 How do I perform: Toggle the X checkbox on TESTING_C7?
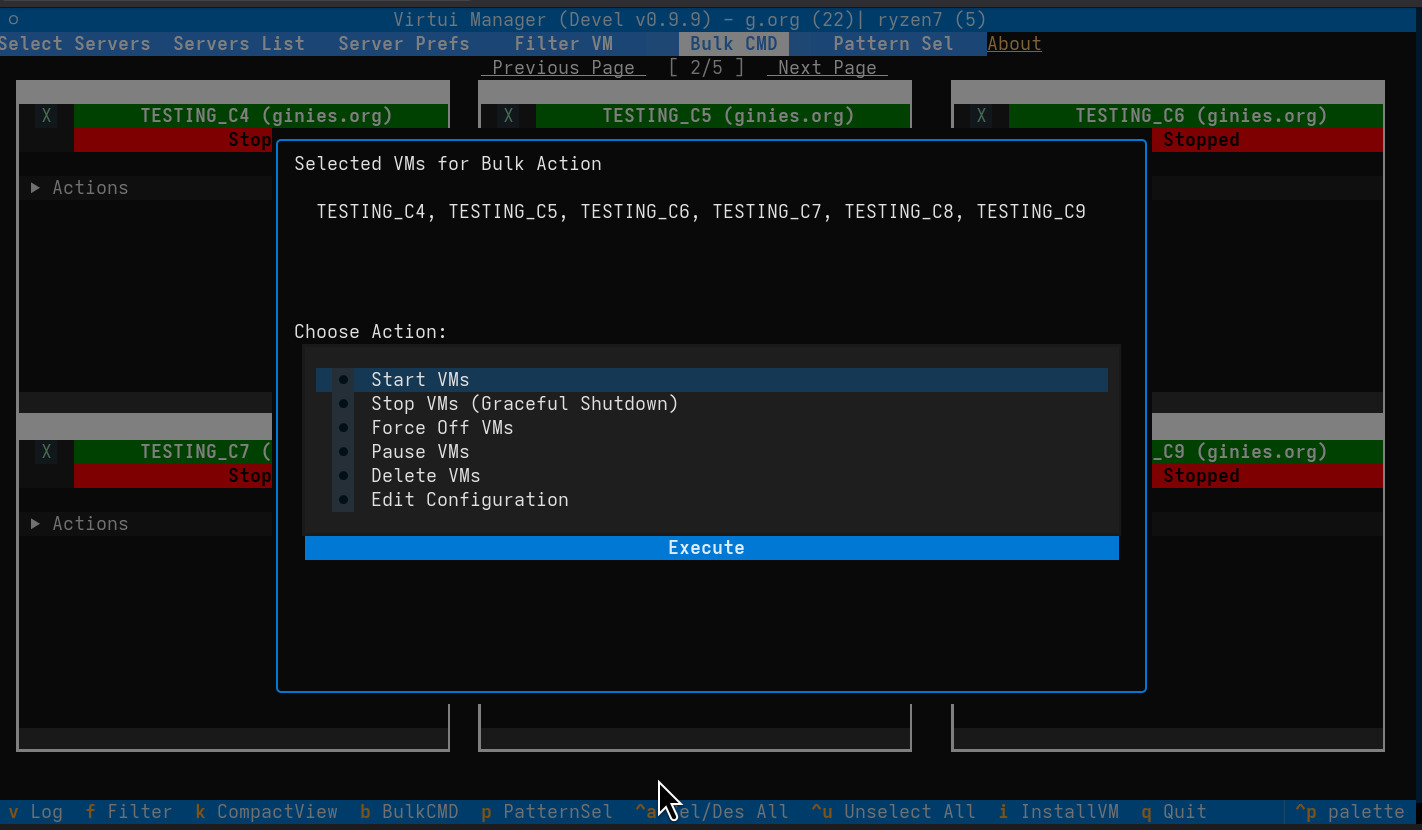tap(46, 451)
